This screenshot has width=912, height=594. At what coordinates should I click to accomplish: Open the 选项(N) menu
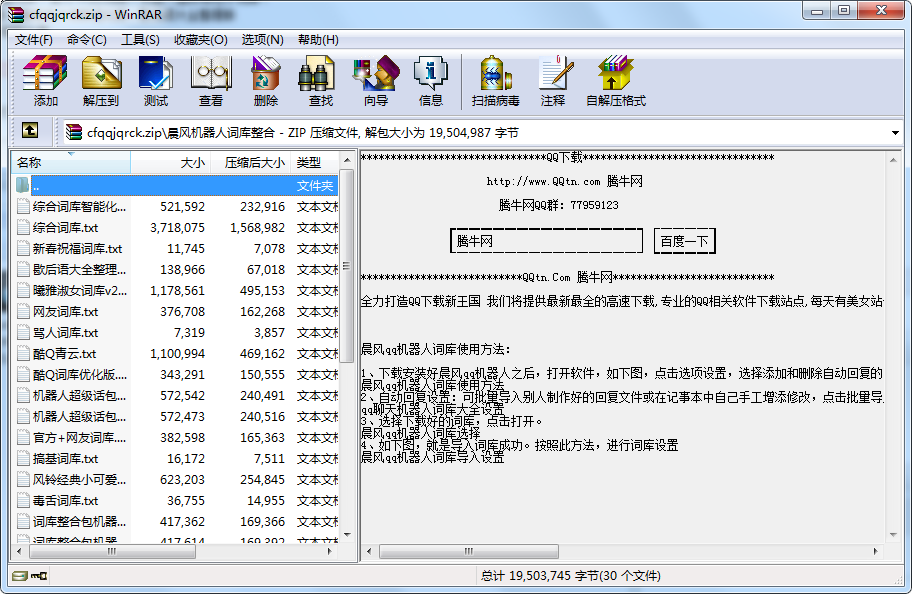[262, 40]
